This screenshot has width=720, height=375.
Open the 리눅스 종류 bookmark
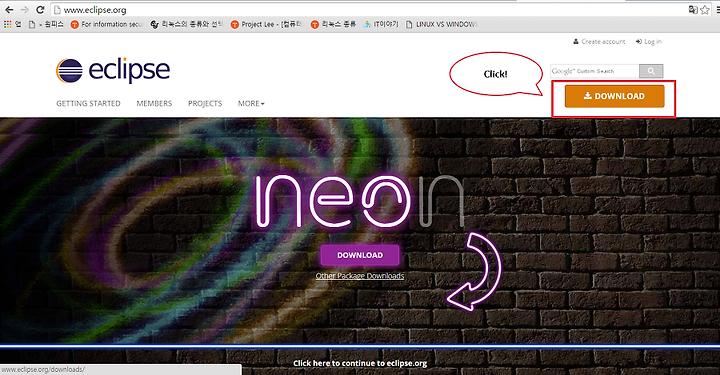pyautogui.click(x=333, y=24)
